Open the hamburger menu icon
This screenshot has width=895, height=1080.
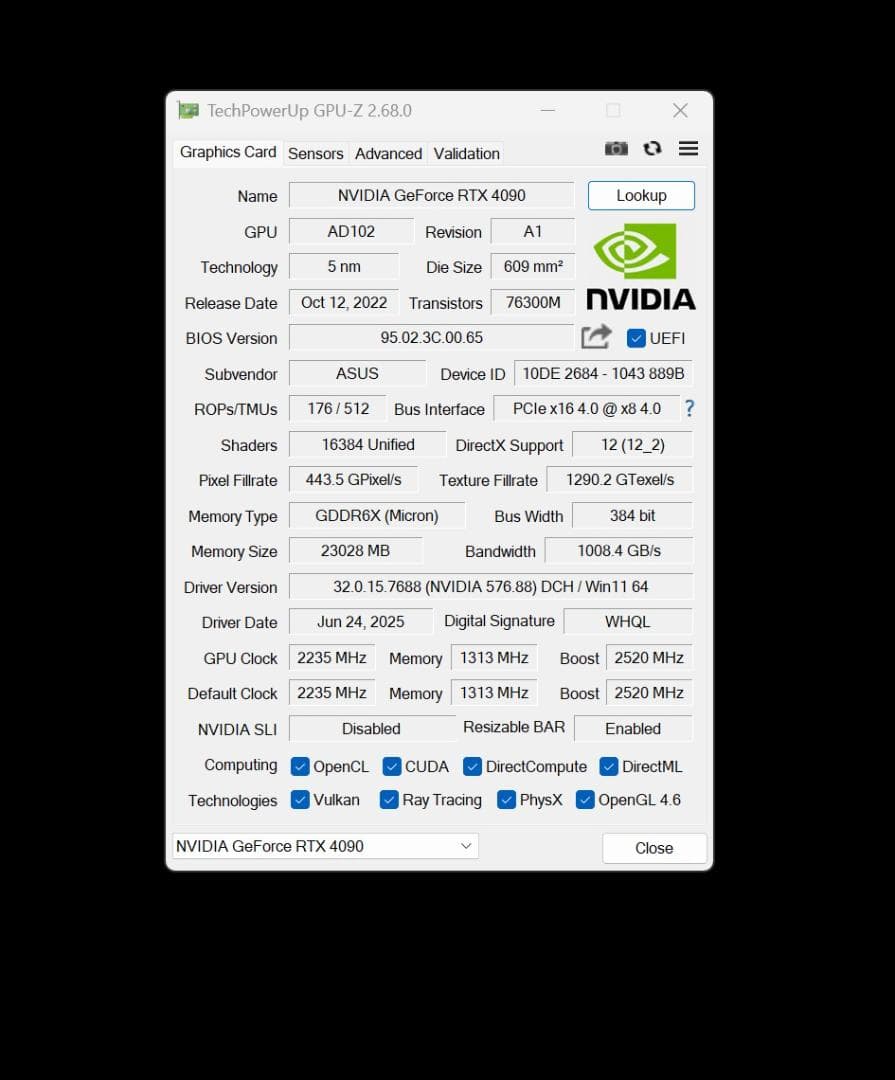click(688, 148)
